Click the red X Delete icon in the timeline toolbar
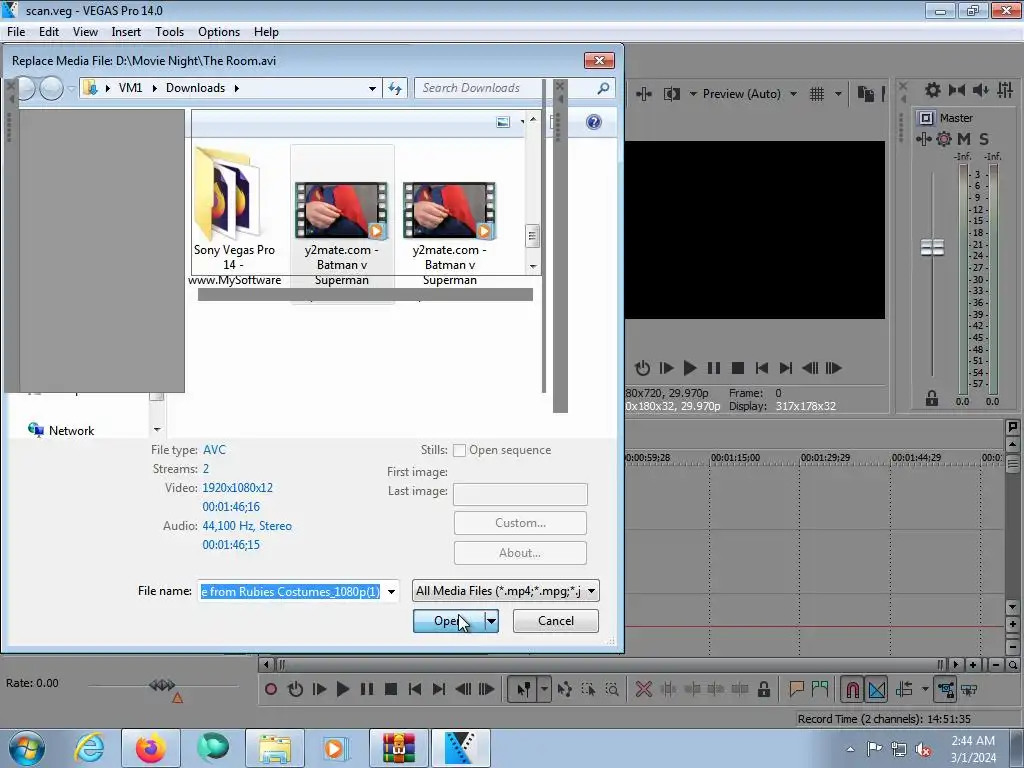 pyautogui.click(x=644, y=689)
